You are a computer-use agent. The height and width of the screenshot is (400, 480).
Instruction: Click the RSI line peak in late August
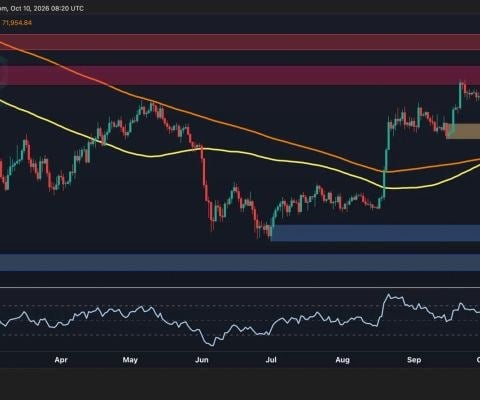click(388, 295)
